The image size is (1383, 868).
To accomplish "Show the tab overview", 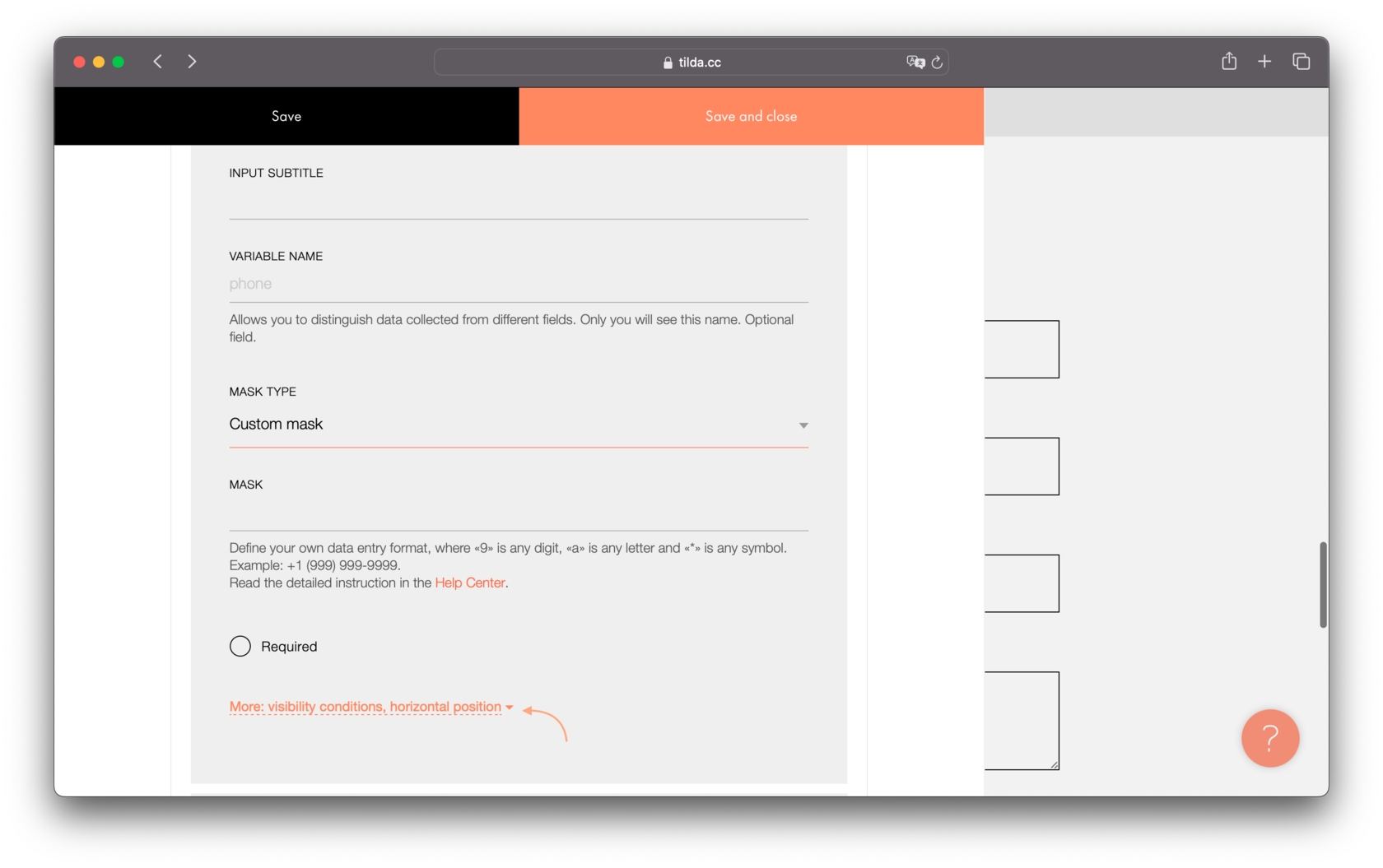I will (1302, 61).
